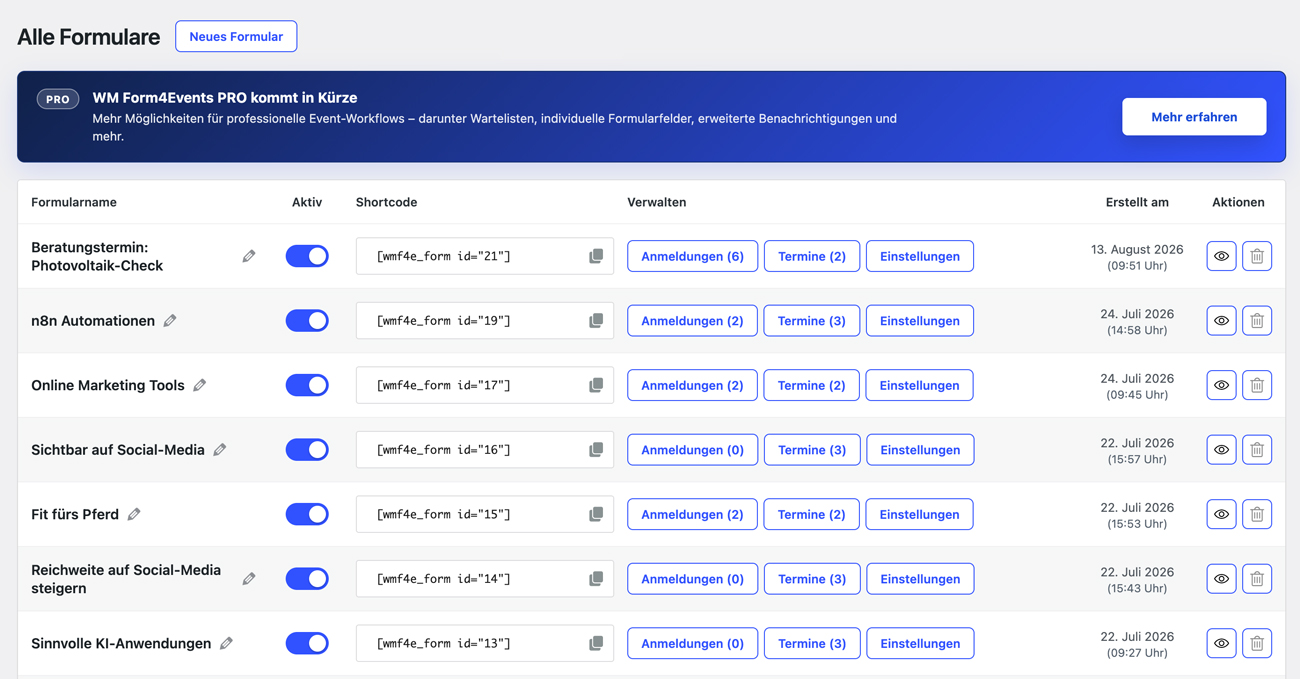Copy shortcode wmf4e_form id="19"
Viewport: 1300px width, 679px height.
tap(596, 321)
